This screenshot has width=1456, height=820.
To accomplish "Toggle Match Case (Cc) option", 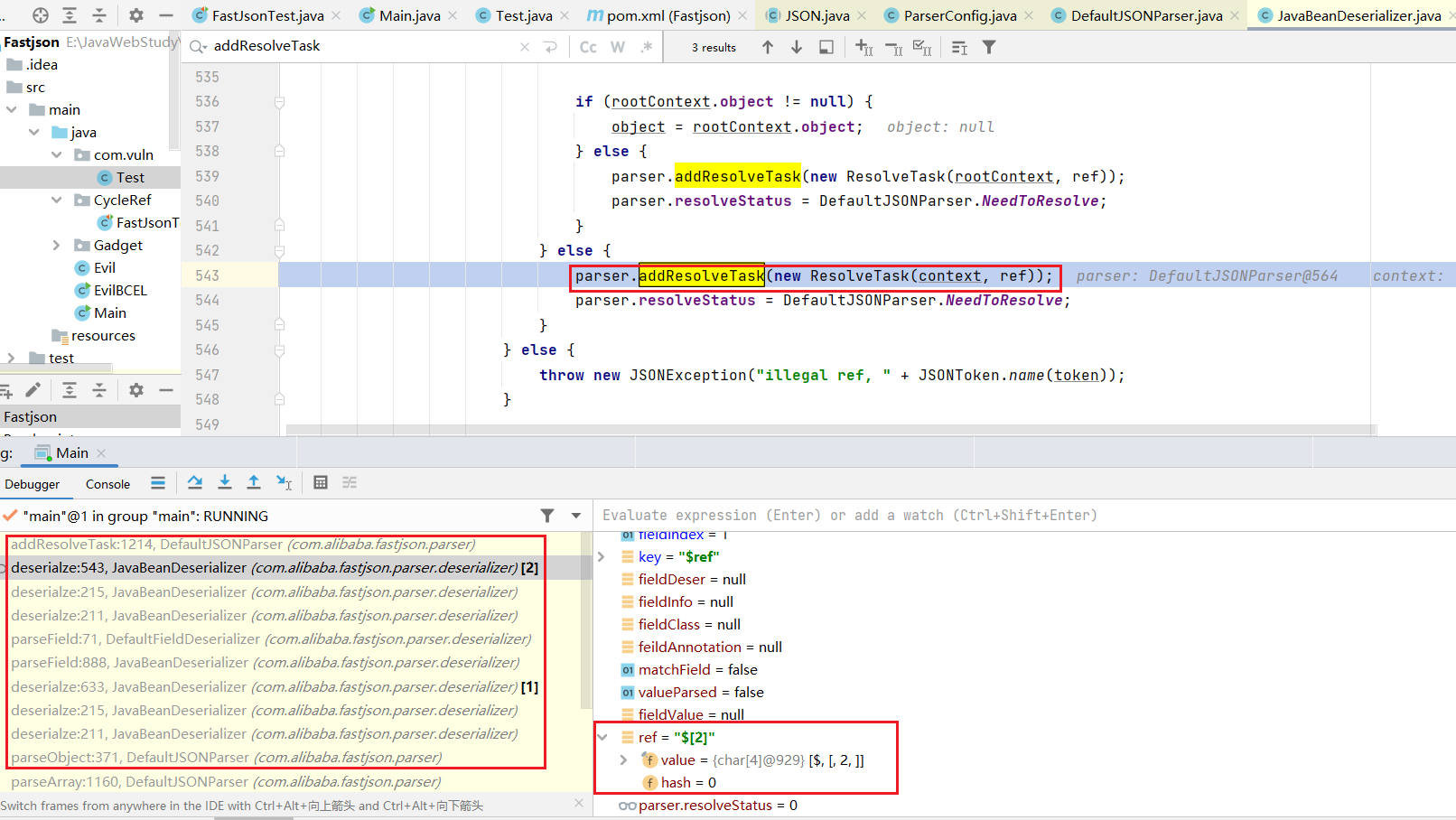I will click(588, 47).
